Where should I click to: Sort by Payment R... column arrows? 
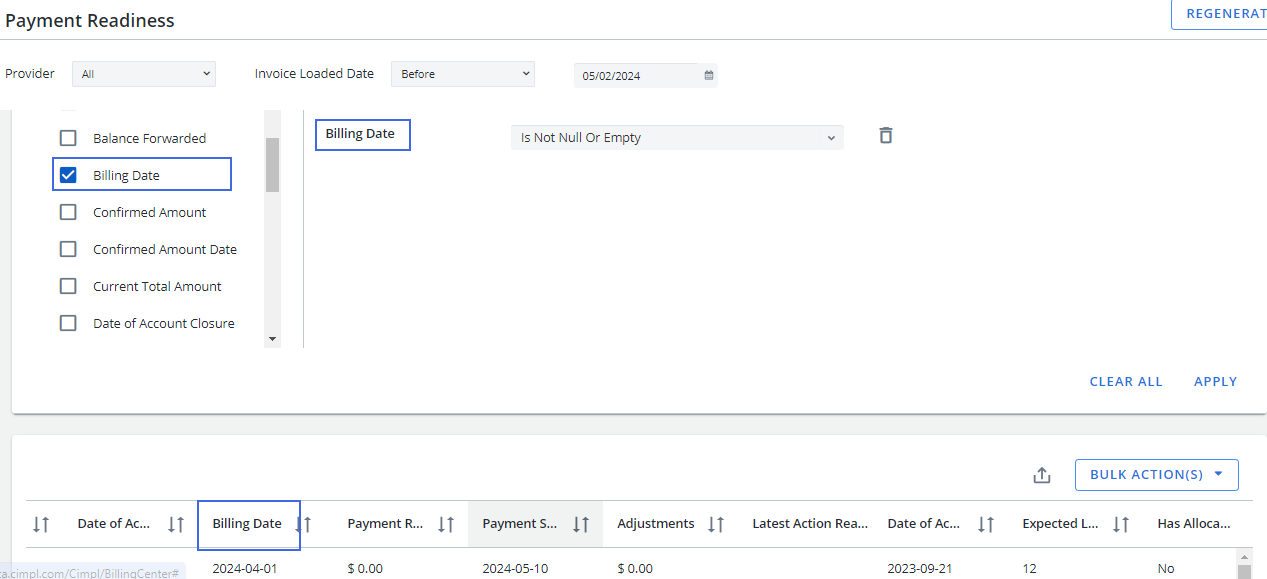point(446,524)
